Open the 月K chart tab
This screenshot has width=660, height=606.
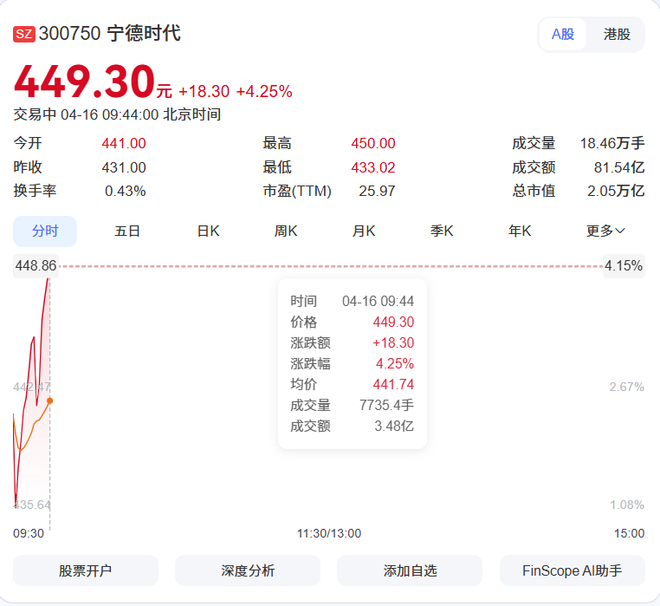[364, 231]
